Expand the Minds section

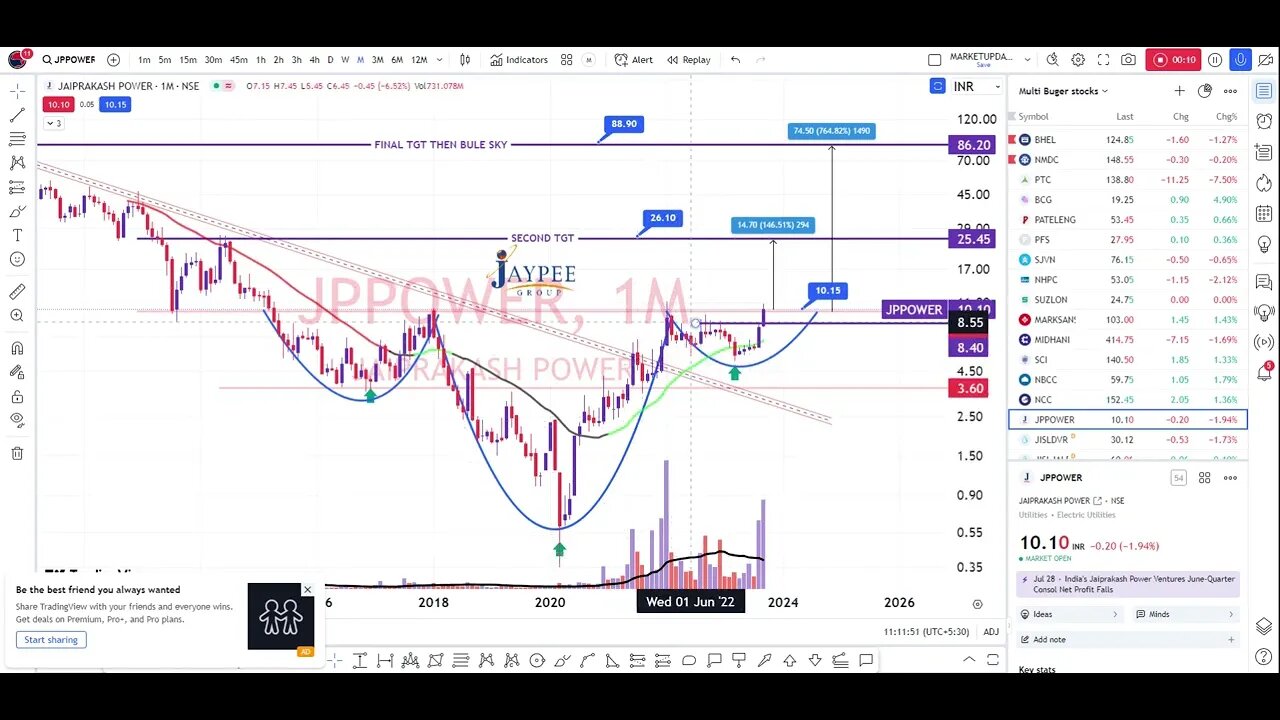click(x=1184, y=614)
